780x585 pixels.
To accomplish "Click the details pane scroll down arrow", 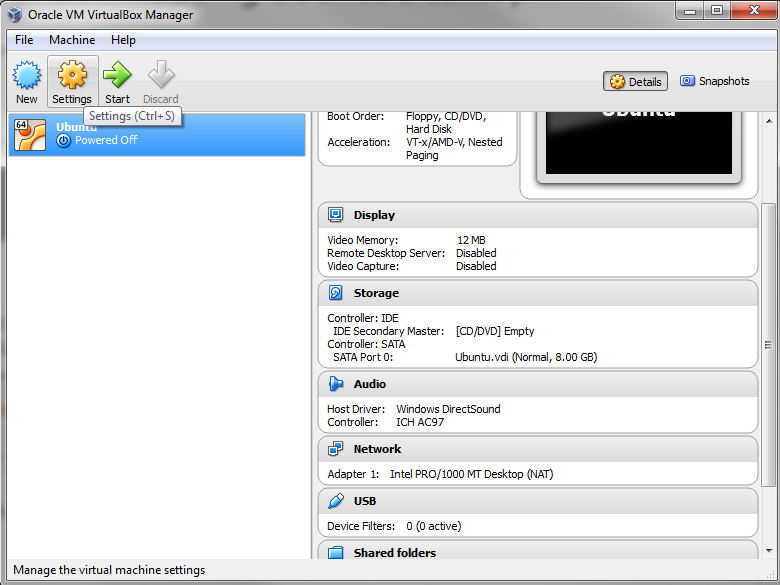I will pos(769,551).
